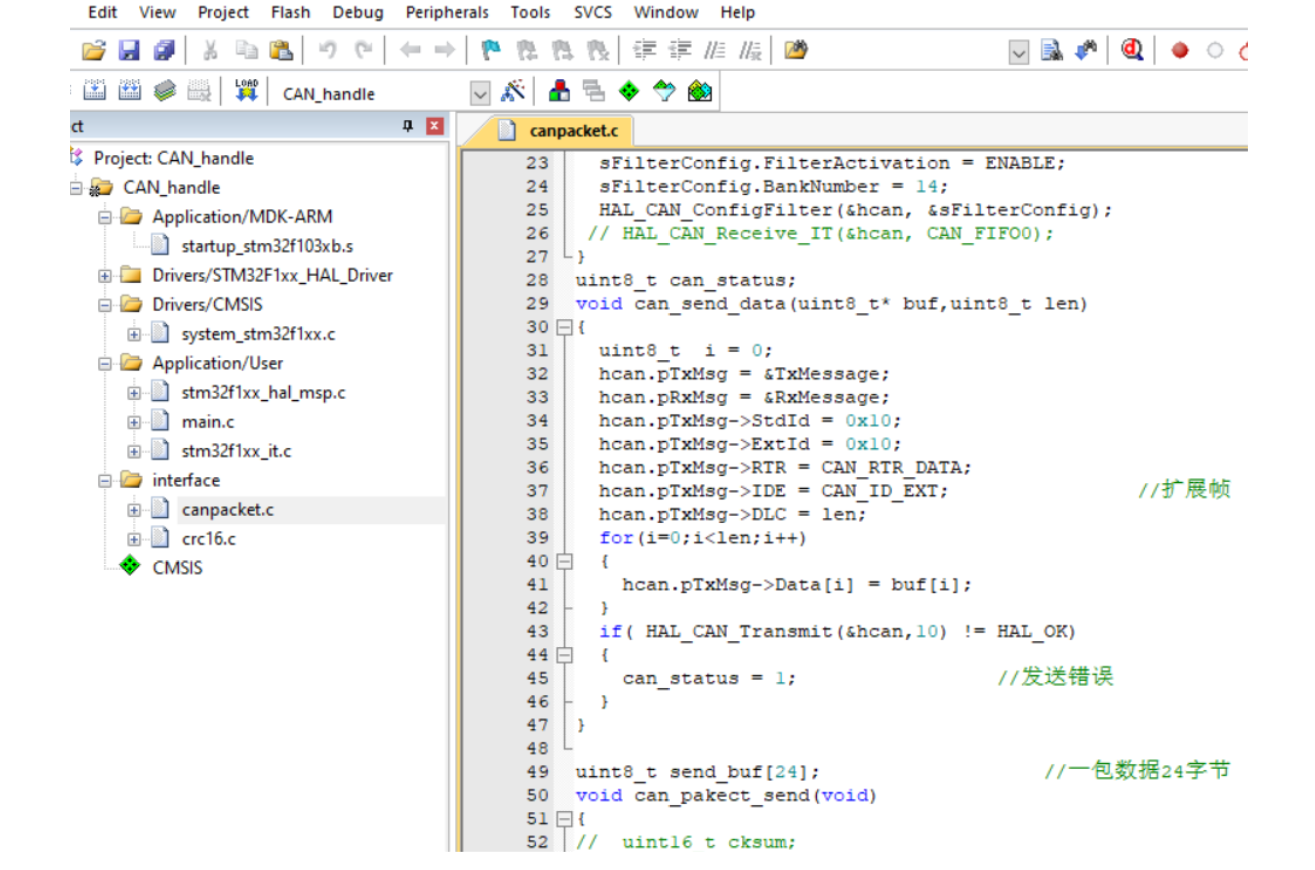Close the Project panel

434,126
